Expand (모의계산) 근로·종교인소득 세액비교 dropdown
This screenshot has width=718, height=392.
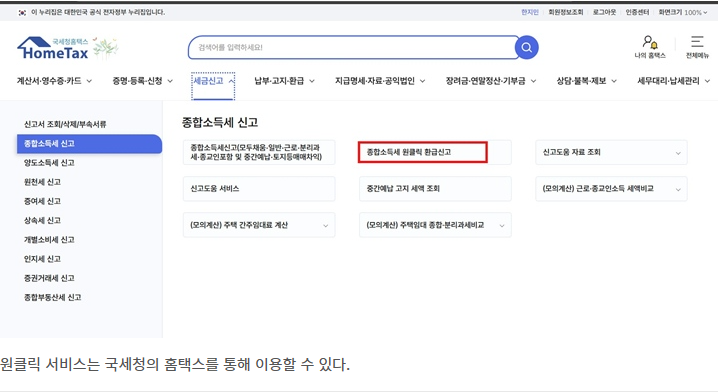611,189
